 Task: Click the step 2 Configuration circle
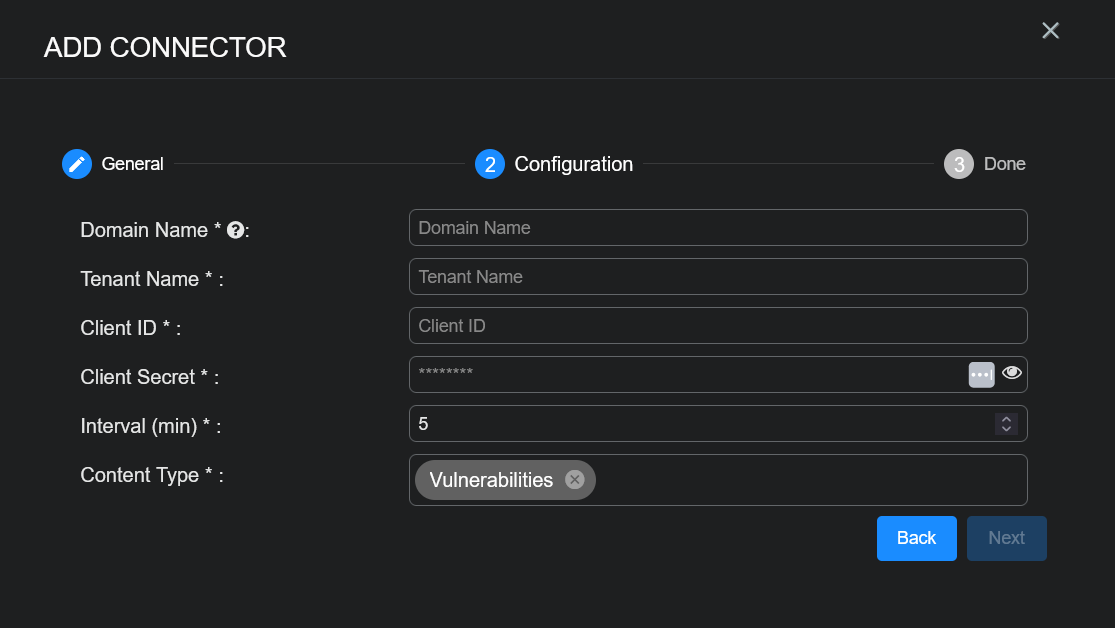point(489,164)
